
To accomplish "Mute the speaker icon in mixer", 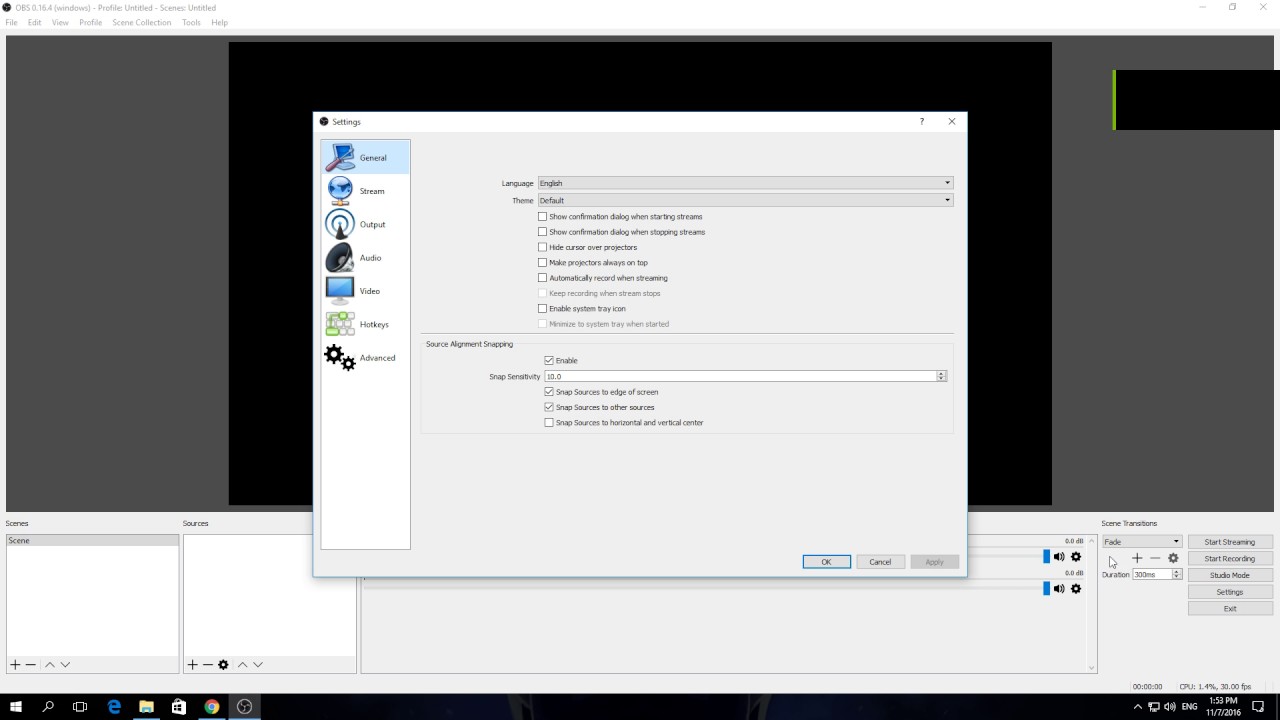I will pyautogui.click(x=1058, y=556).
